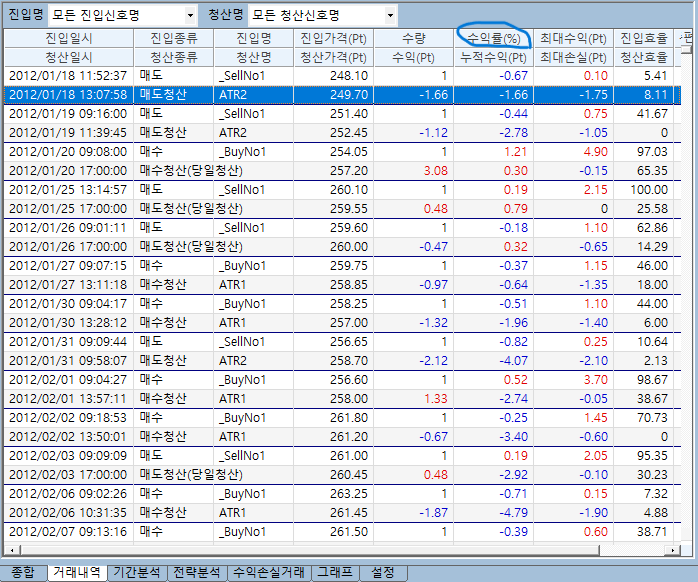
Task: Click the 누적수익(Pt) column header
Action: [493, 58]
